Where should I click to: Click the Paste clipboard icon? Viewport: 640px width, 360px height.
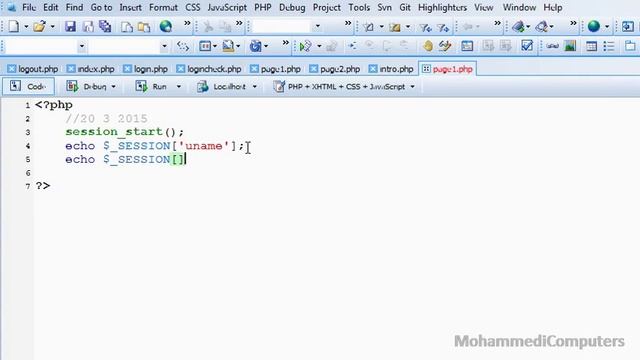tap(144, 27)
